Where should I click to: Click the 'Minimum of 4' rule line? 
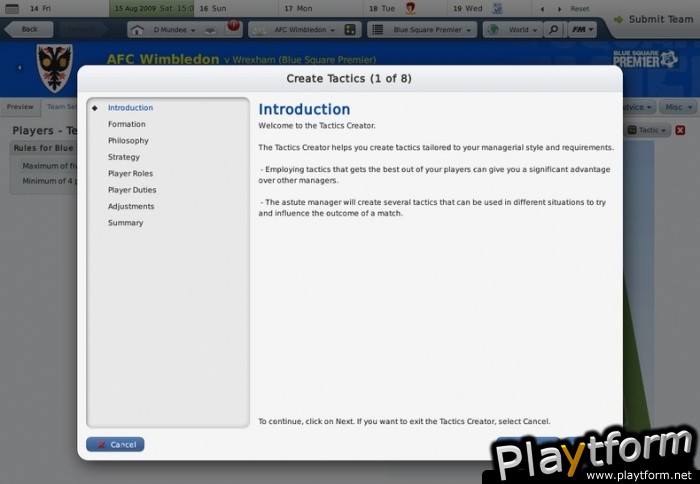click(50, 181)
